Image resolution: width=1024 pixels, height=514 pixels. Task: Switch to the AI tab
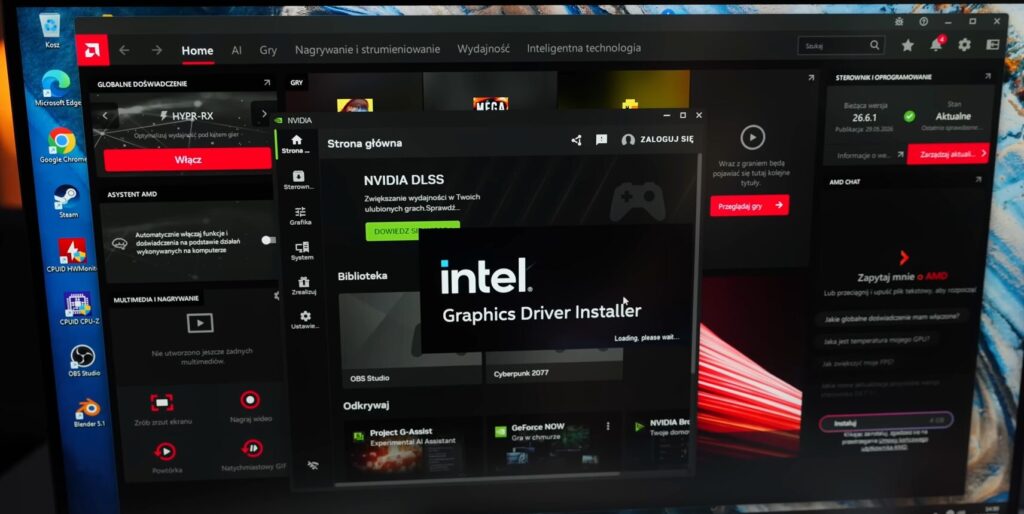[236, 50]
